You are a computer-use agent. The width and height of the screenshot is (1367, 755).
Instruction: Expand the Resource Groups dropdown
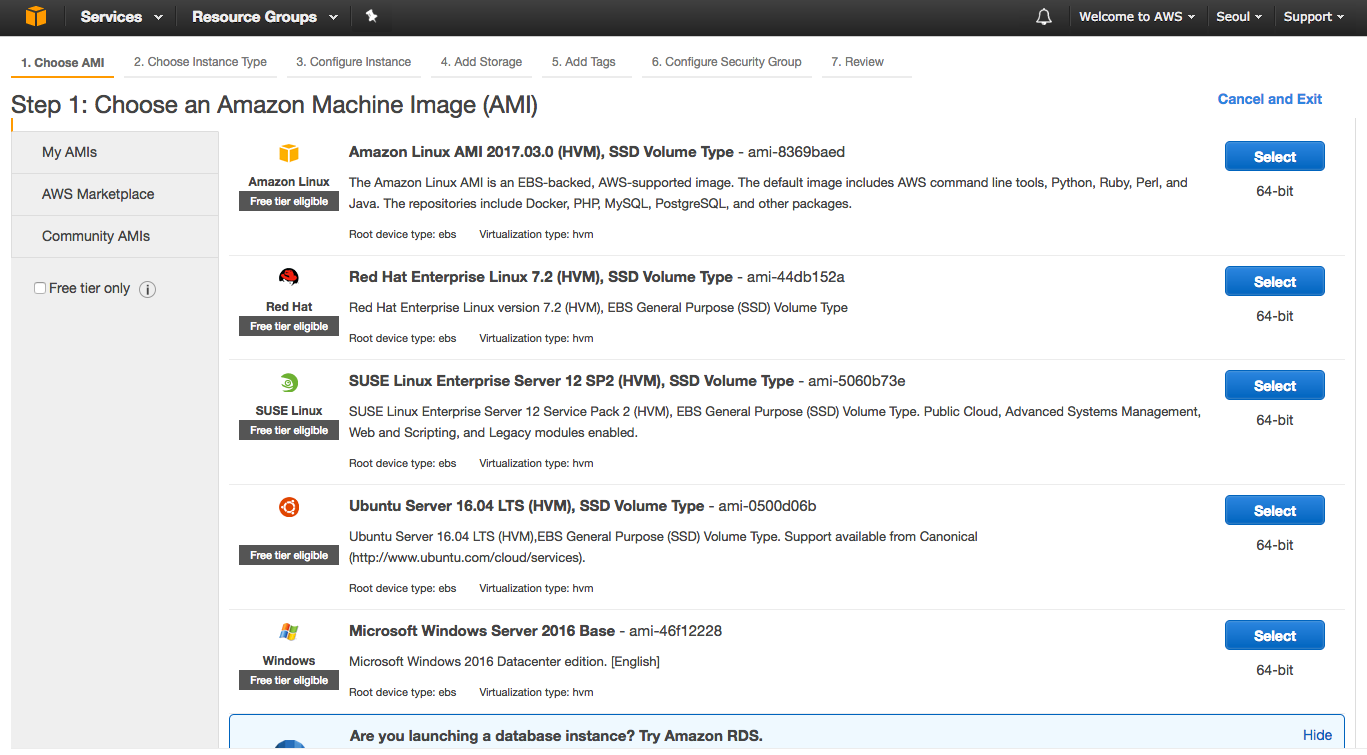[265, 17]
